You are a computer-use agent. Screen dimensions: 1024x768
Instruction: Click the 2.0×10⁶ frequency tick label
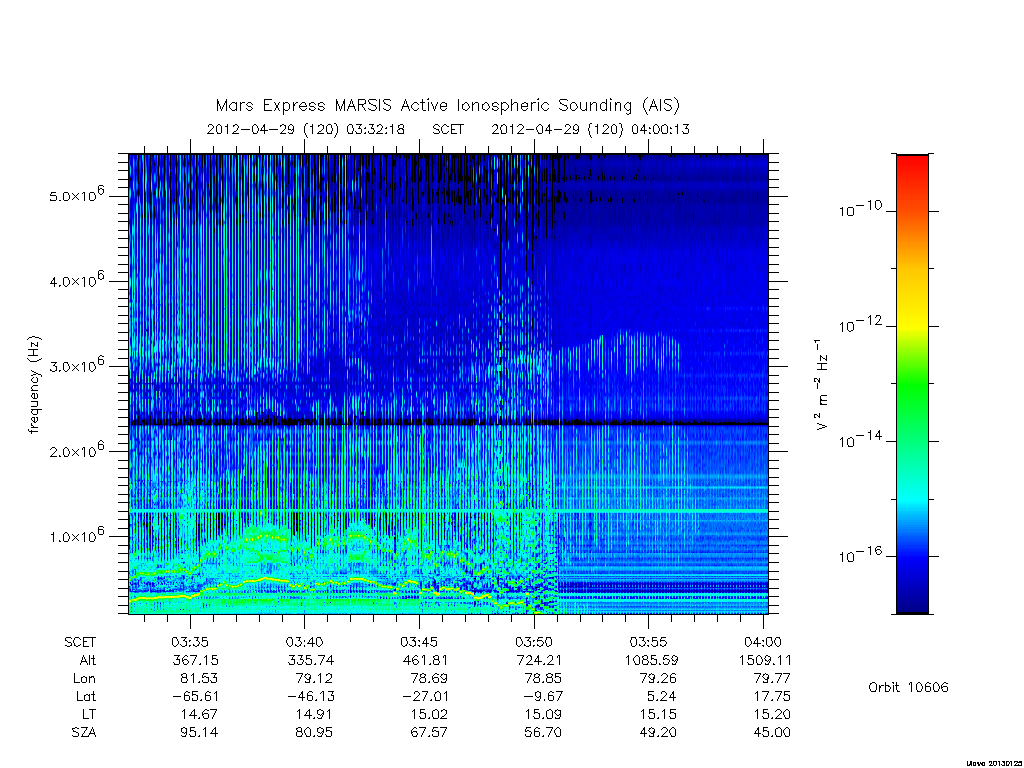(x=76, y=450)
